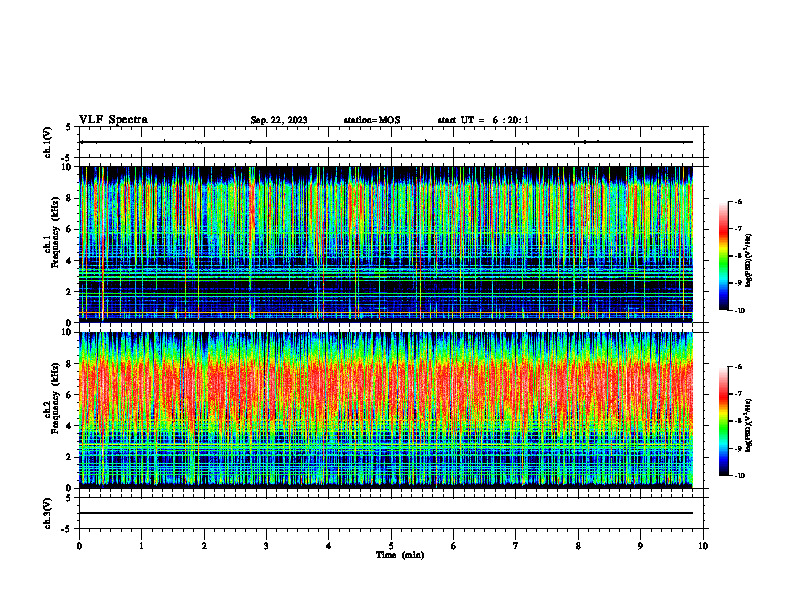The width and height of the screenshot is (792, 612).
Task: Click time axis tick label "6"
Action: pyautogui.click(x=454, y=546)
